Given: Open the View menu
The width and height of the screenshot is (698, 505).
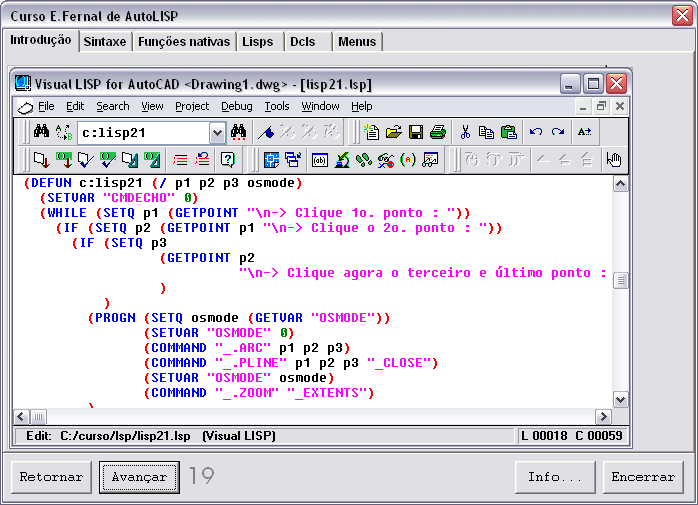Looking at the screenshot, I should (152, 106).
